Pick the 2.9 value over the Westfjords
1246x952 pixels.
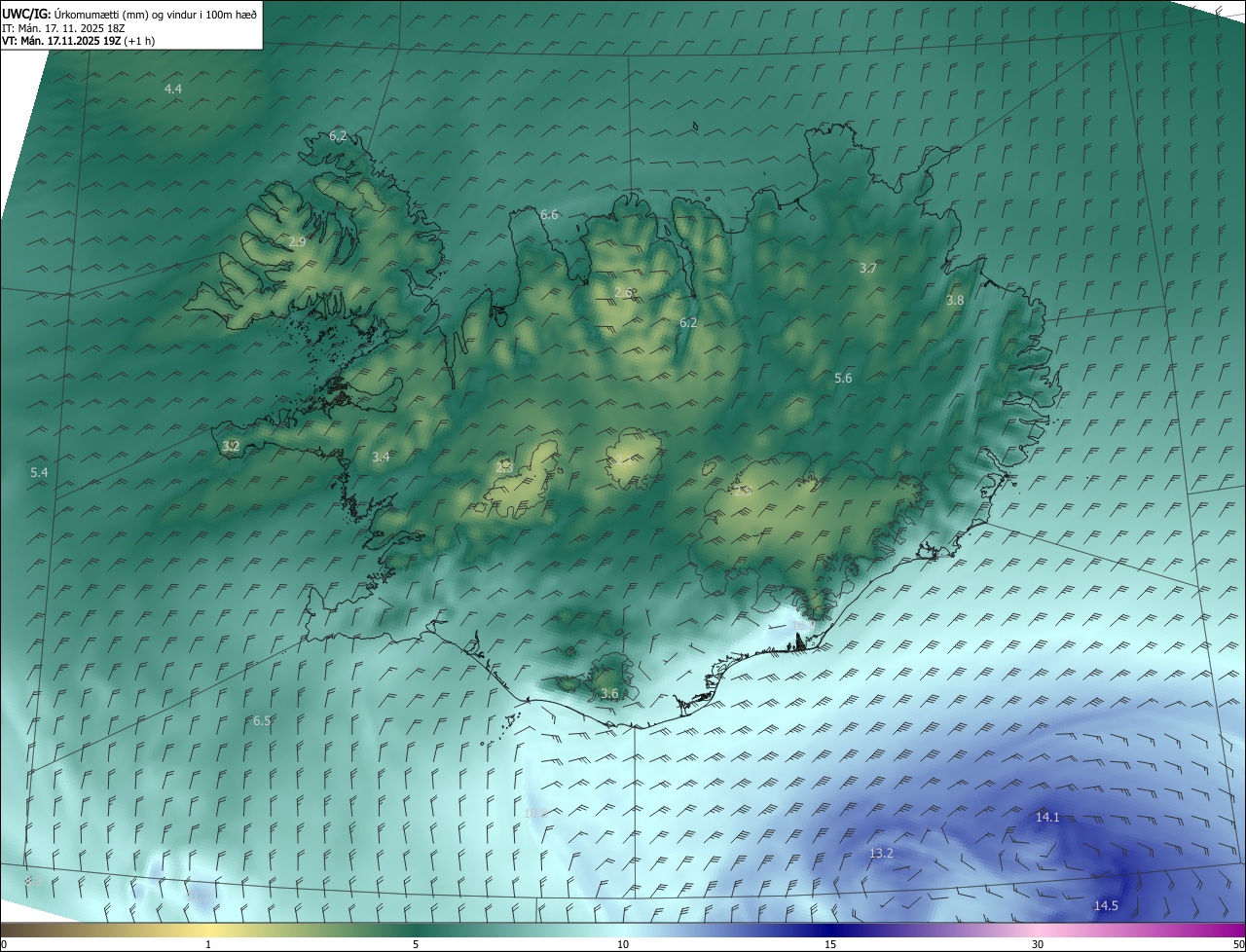[x=297, y=241]
